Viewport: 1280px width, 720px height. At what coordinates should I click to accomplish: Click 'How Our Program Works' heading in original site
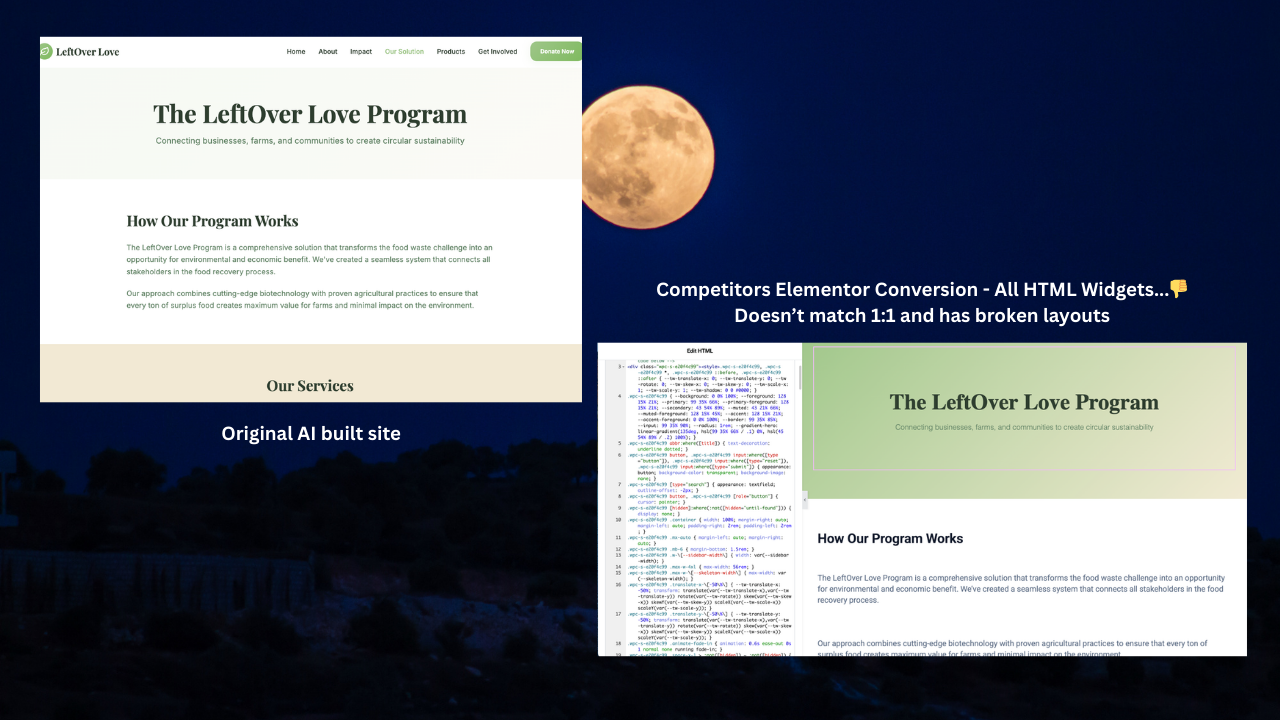212,221
